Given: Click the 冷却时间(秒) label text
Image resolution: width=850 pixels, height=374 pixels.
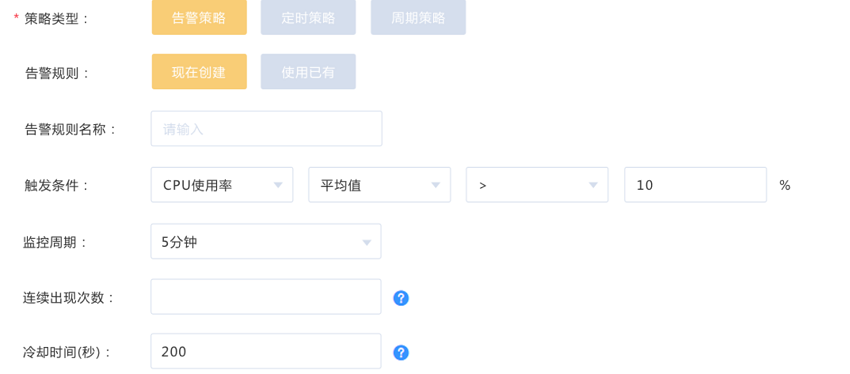Looking at the screenshot, I should pyautogui.click(x=67, y=353).
